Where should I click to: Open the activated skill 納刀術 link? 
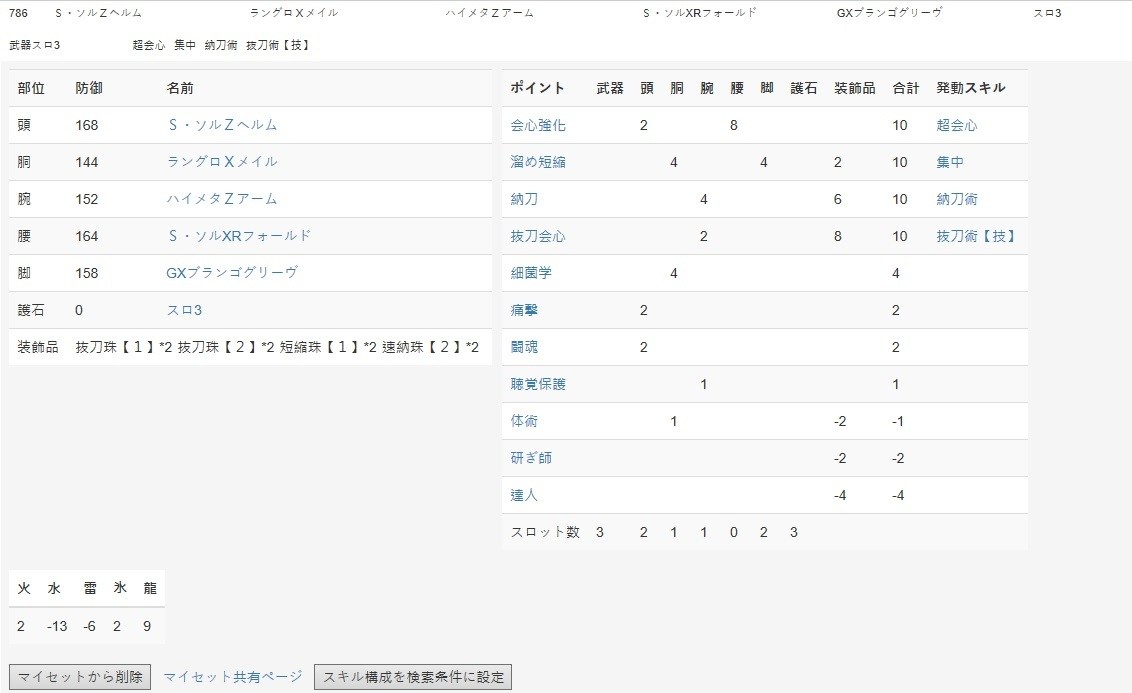tap(957, 199)
